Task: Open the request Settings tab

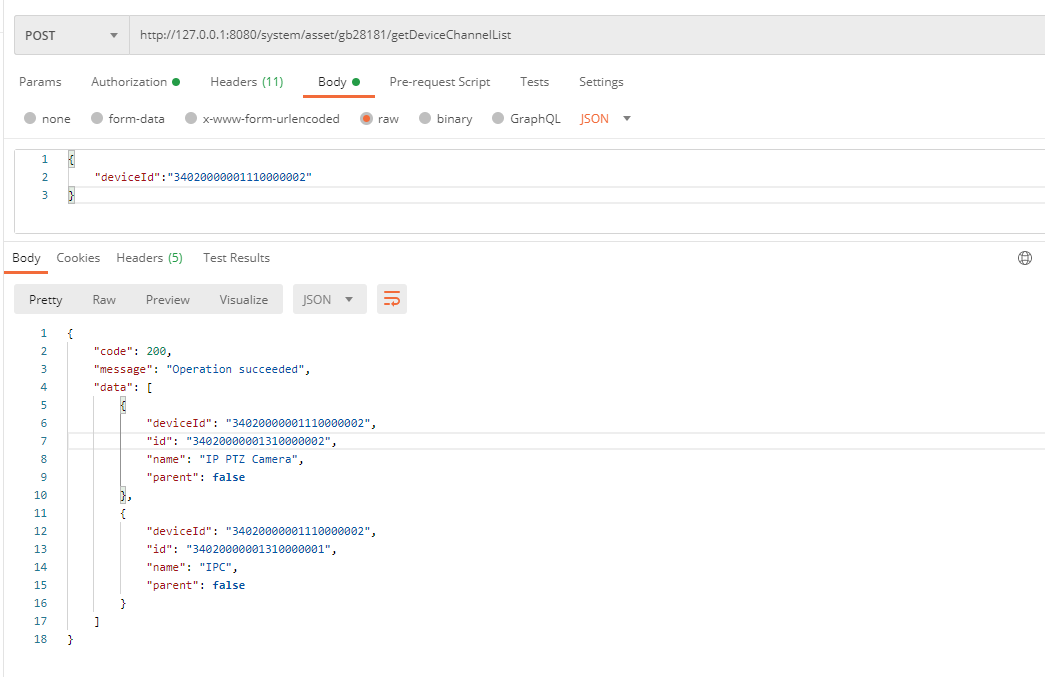Action: (601, 82)
